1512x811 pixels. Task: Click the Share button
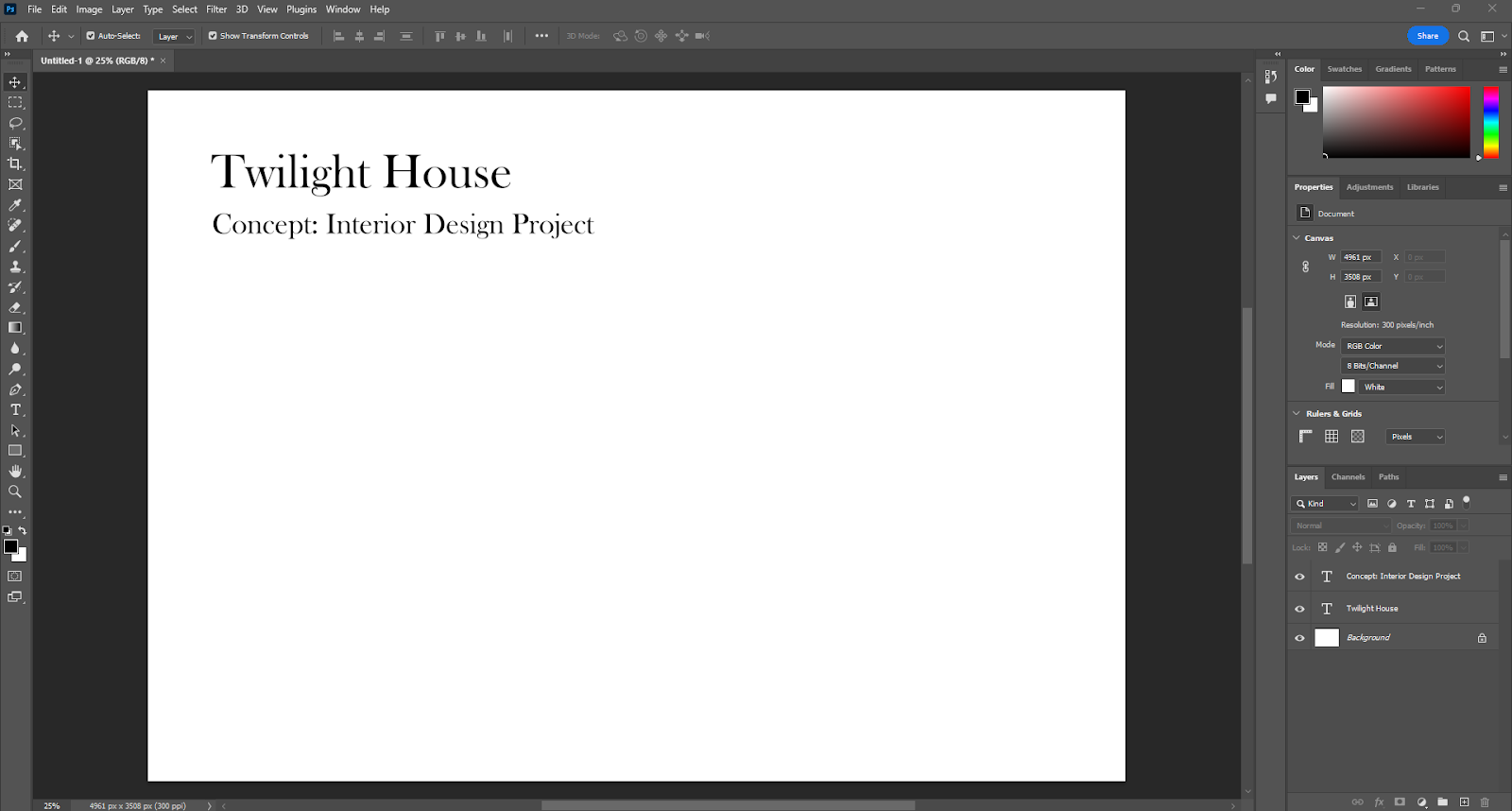click(1428, 36)
